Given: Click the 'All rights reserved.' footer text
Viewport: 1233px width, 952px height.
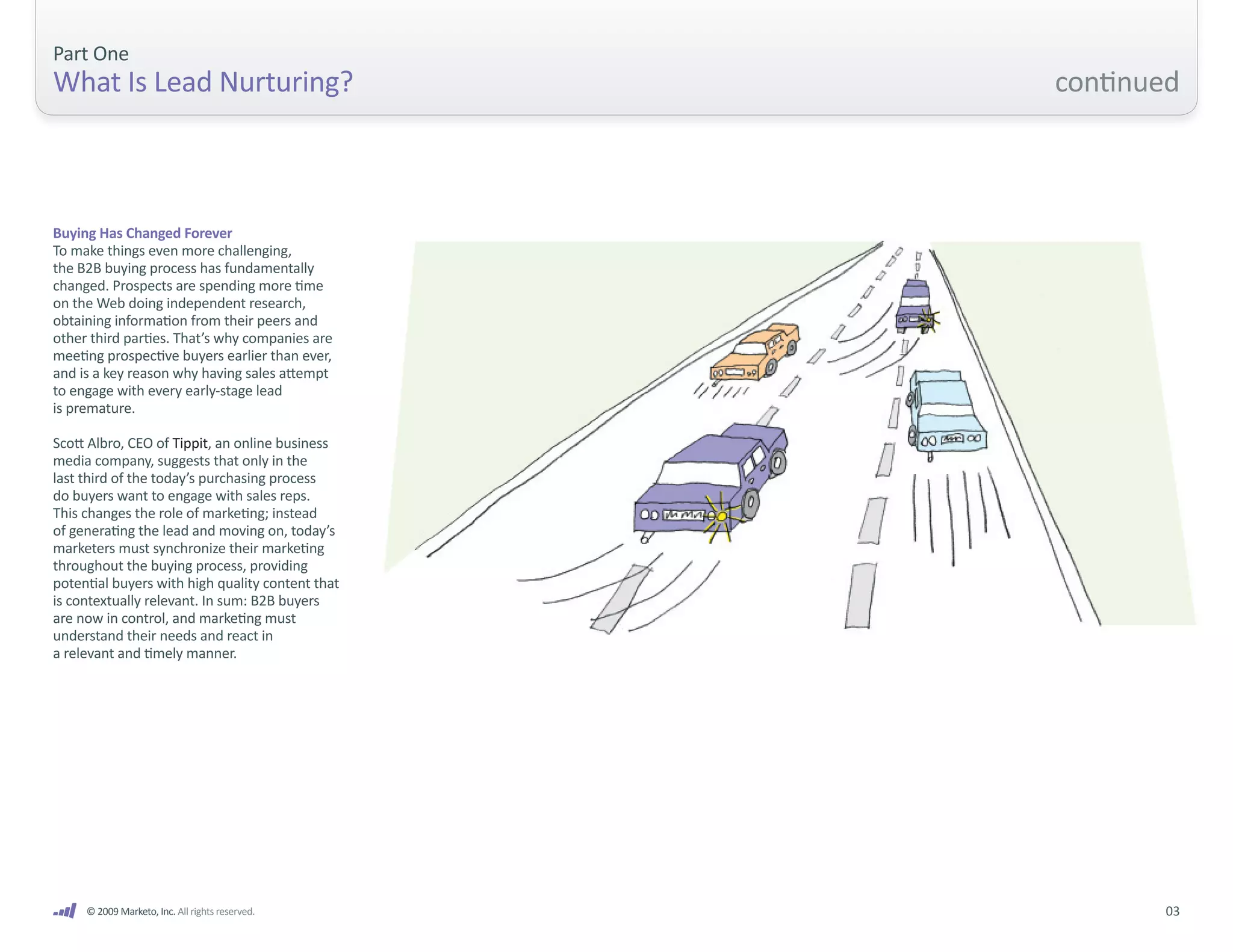Looking at the screenshot, I should pos(216,911).
